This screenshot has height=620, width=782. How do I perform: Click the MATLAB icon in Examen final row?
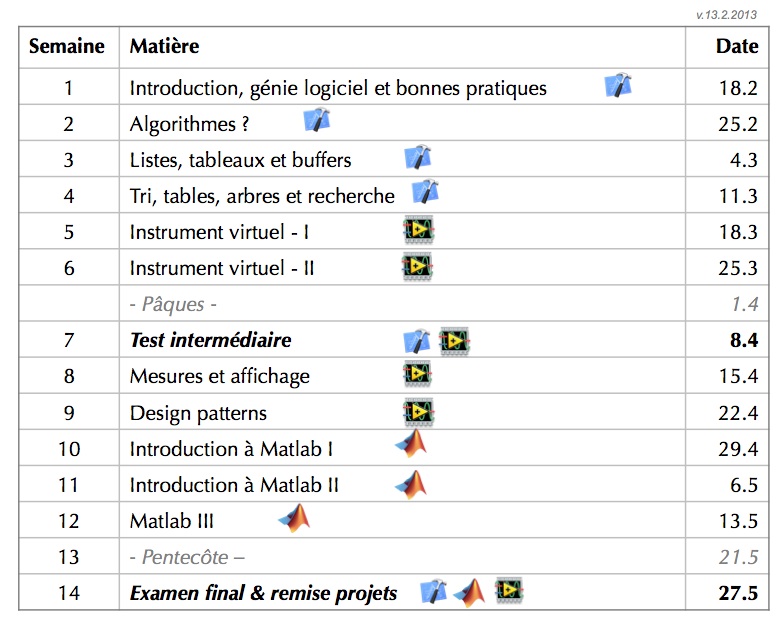469,592
